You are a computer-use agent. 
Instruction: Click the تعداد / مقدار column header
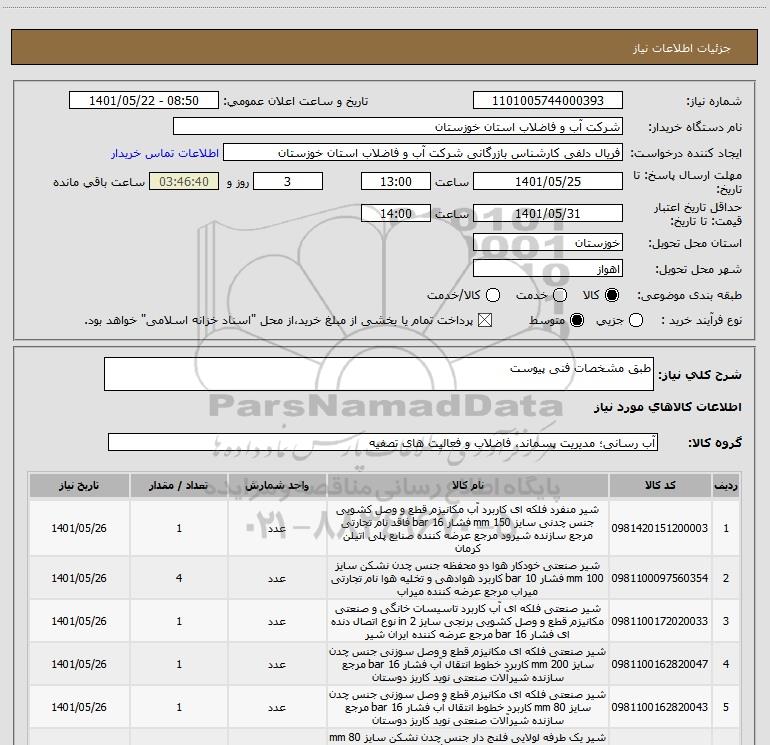pos(179,486)
